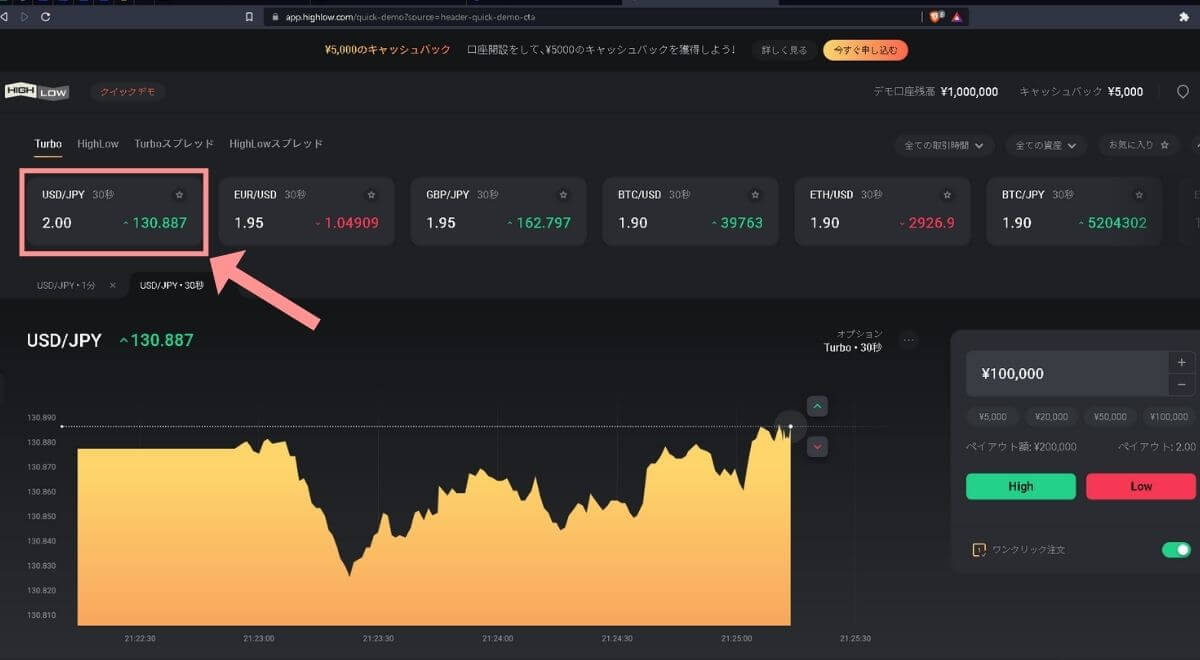Viewport: 1200px width, 660px height.
Task: Choose the ¥50,000 preset amount
Action: coord(1110,417)
